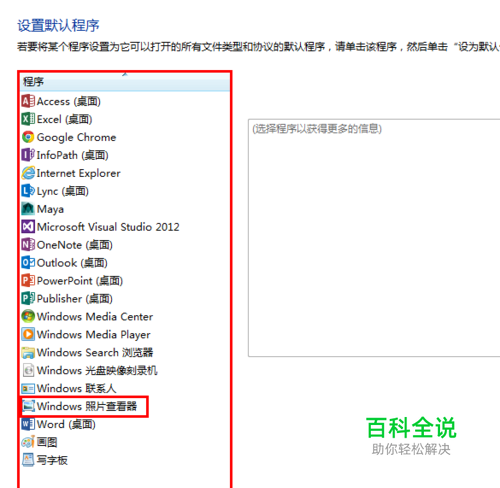Click the Windows 联系人 icon
Screen dimensions: 500x488
28,388
